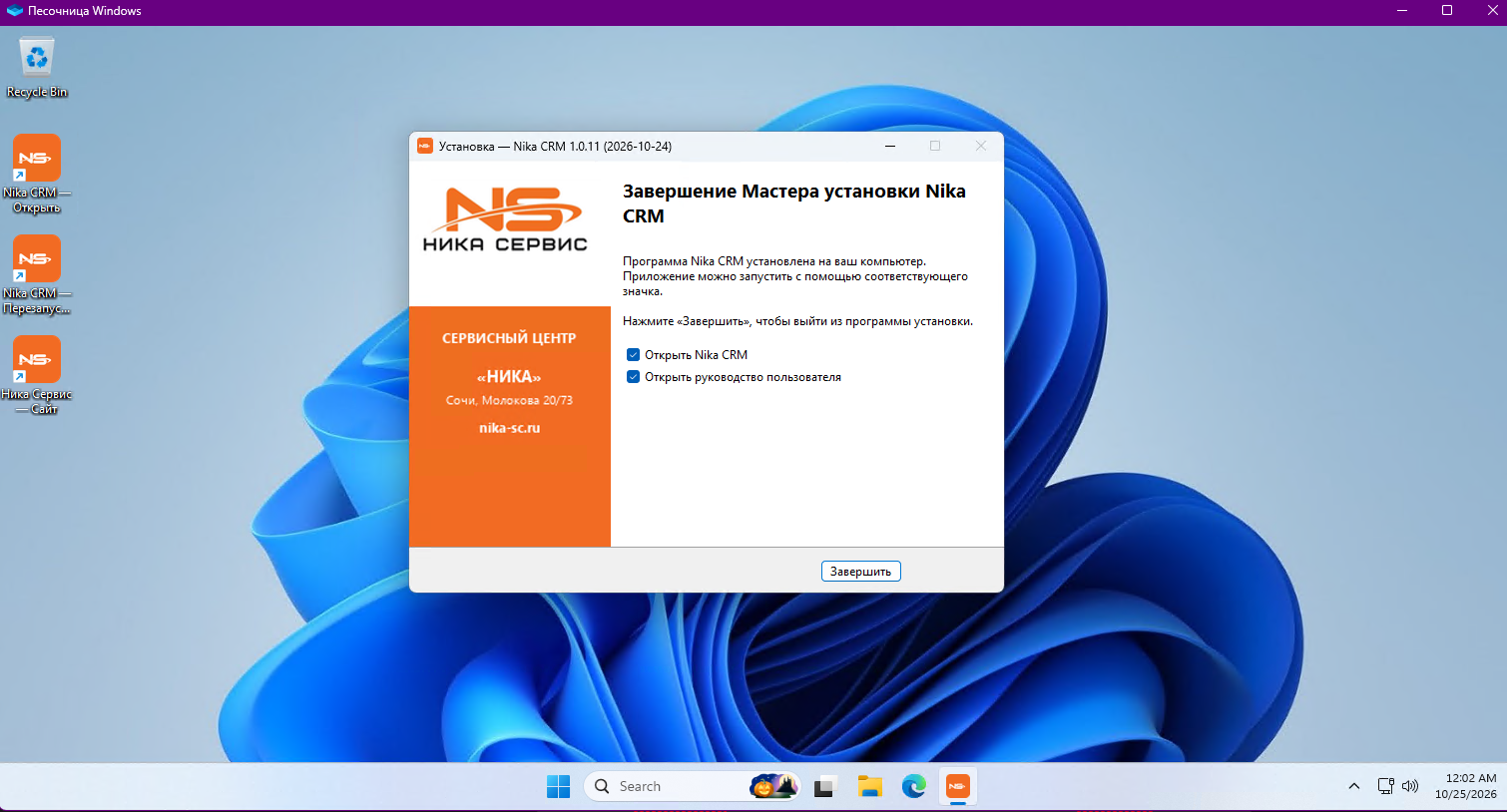This screenshot has height=812, width=1507.
Task: Select the Nika CRM — Открыть desktop shortcut
Action: (37, 174)
